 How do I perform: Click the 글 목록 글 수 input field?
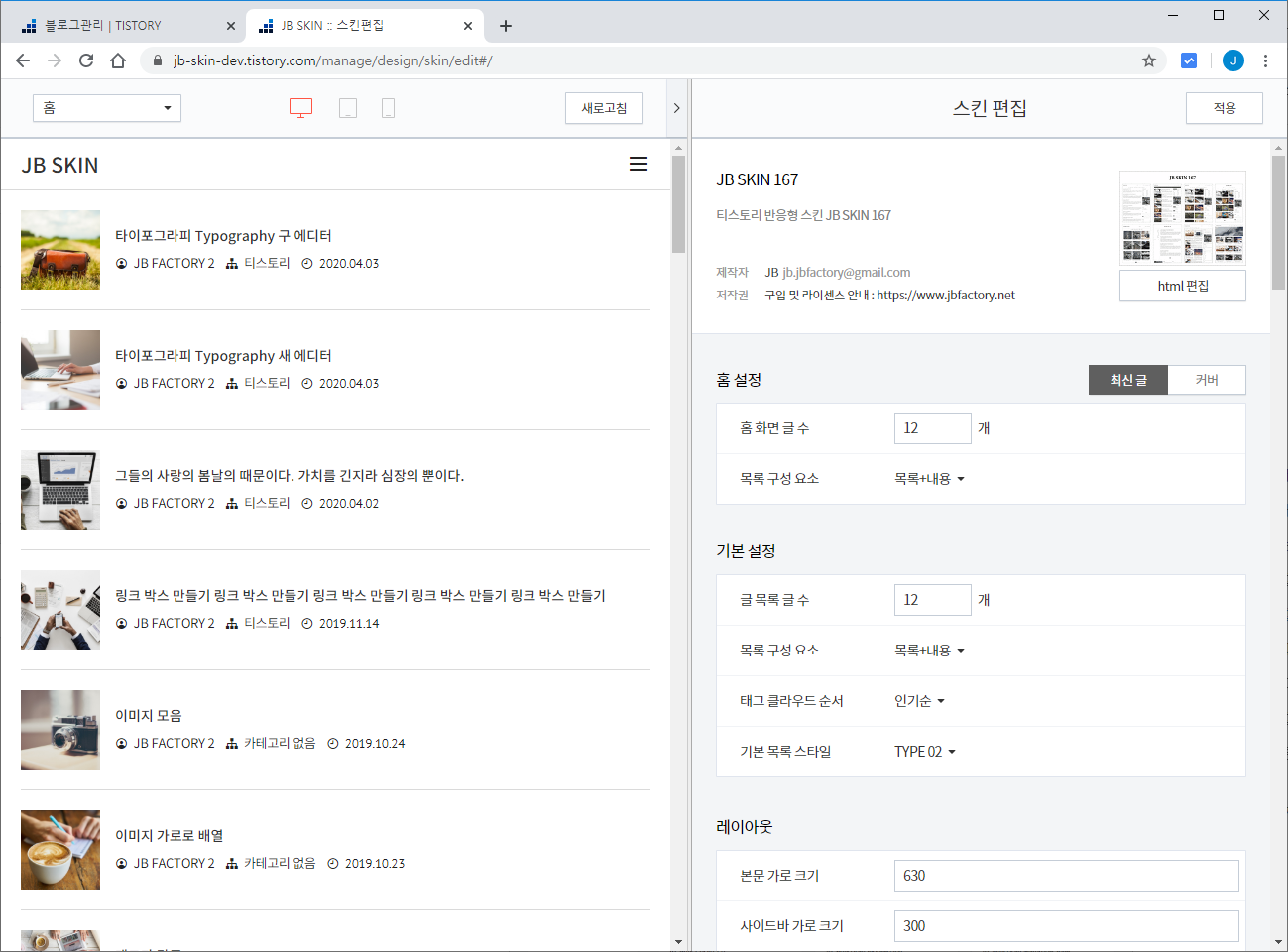click(x=932, y=600)
